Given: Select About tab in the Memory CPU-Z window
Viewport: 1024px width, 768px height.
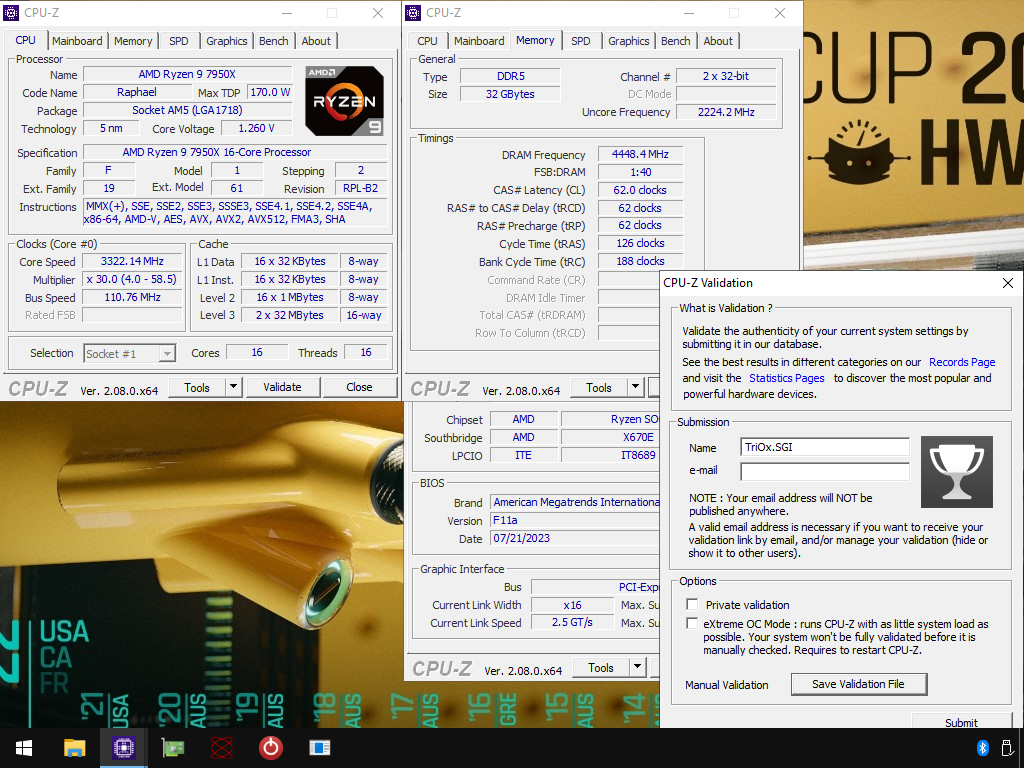Looking at the screenshot, I should click(718, 40).
